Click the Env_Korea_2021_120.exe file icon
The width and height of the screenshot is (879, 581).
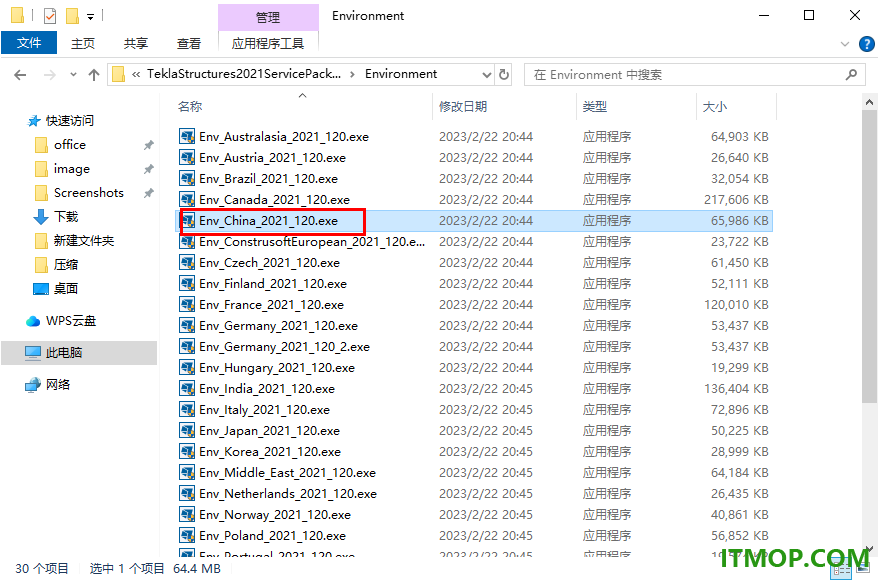click(187, 451)
